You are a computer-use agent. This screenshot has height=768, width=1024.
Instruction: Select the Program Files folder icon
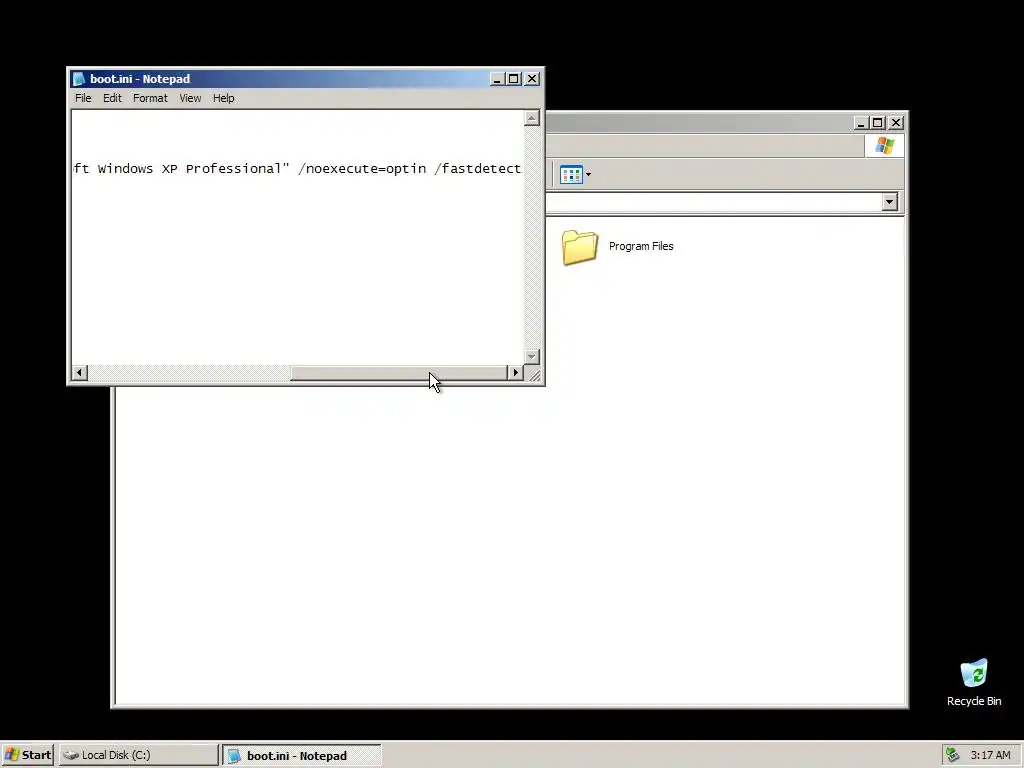579,247
